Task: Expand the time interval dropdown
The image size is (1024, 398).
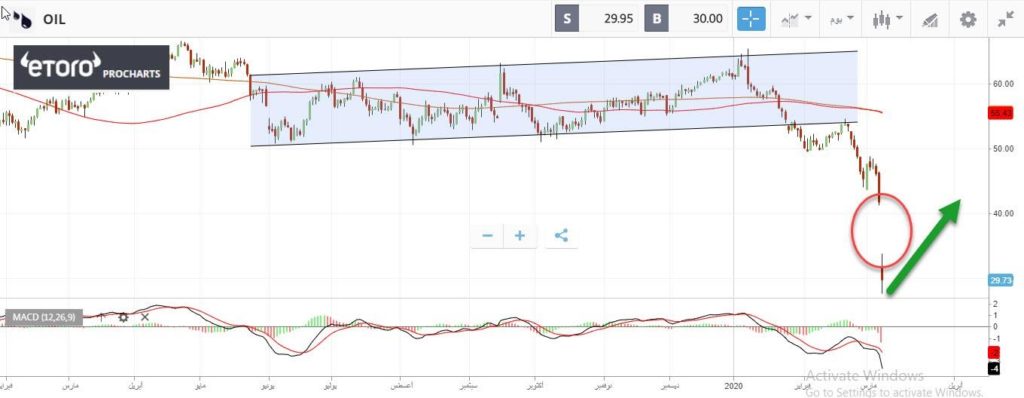Action: (841, 19)
